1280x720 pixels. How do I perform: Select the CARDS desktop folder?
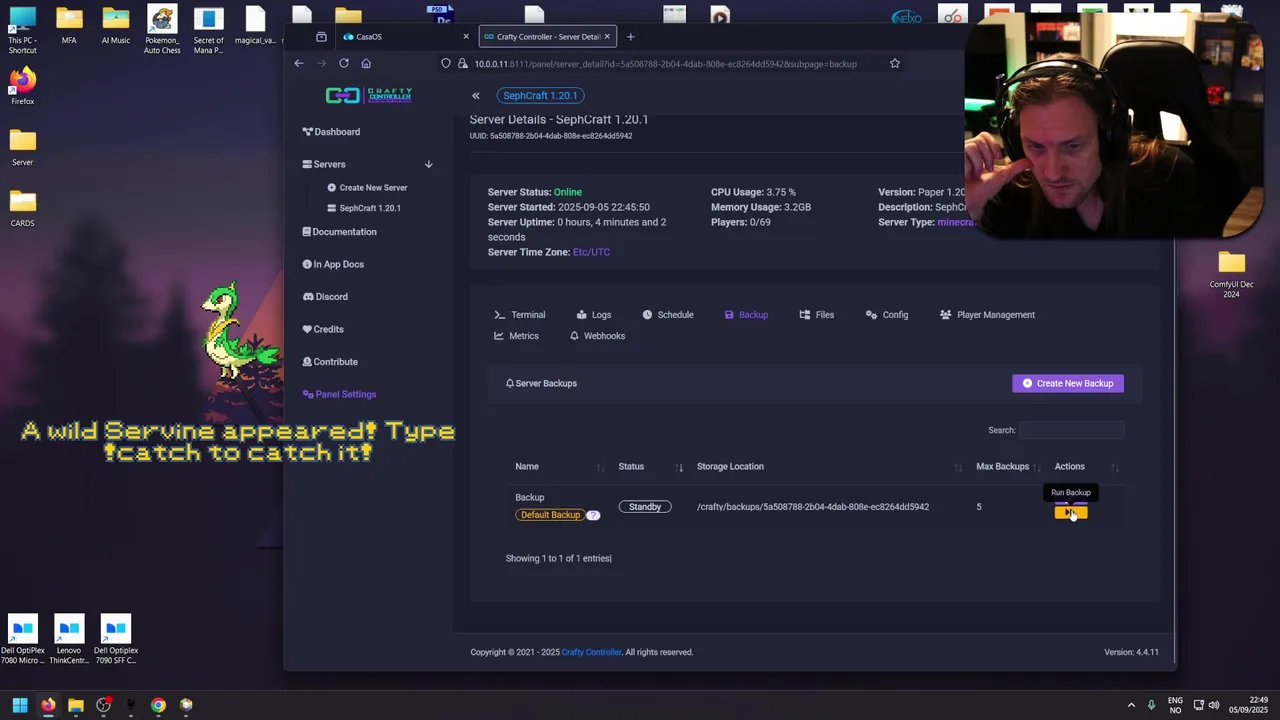point(22,208)
